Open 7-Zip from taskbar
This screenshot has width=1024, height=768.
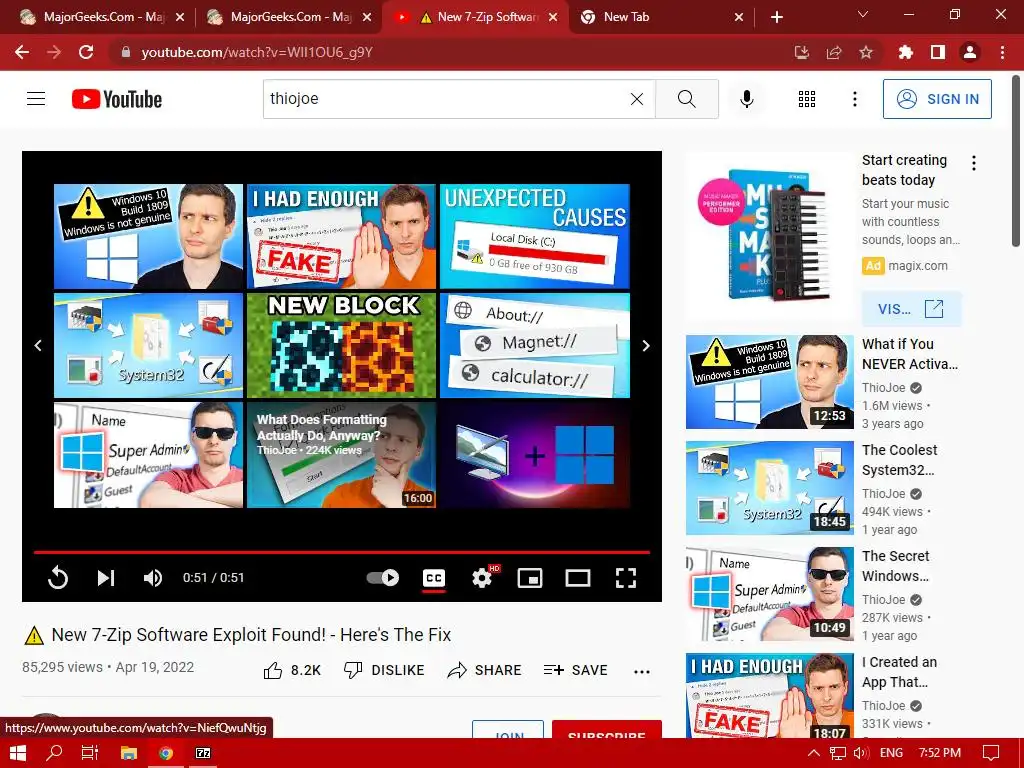coord(203,753)
